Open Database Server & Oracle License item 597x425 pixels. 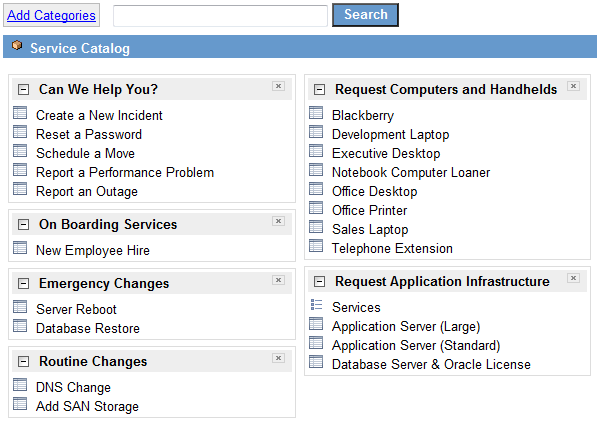click(x=431, y=365)
